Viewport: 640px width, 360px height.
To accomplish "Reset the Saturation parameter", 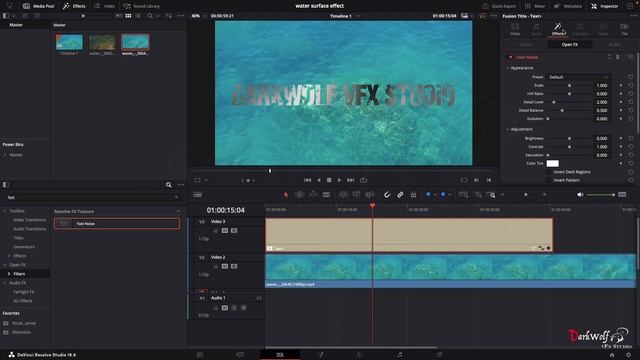I will [631, 155].
